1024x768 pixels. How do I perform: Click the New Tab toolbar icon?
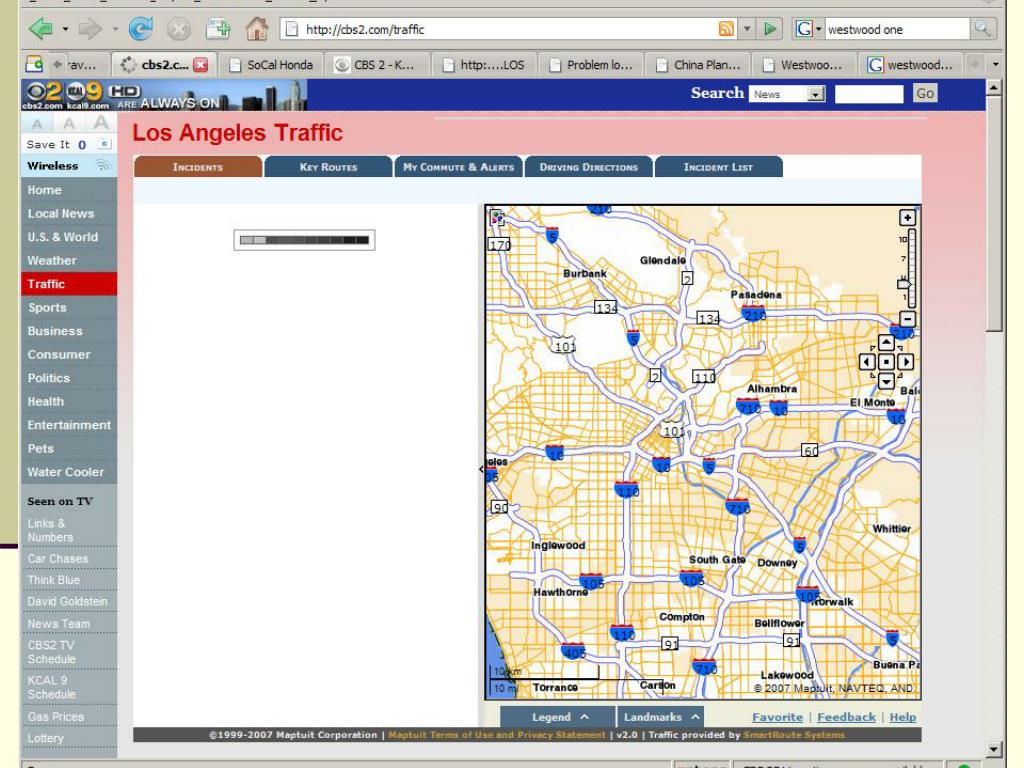pyautogui.click(x=217, y=29)
